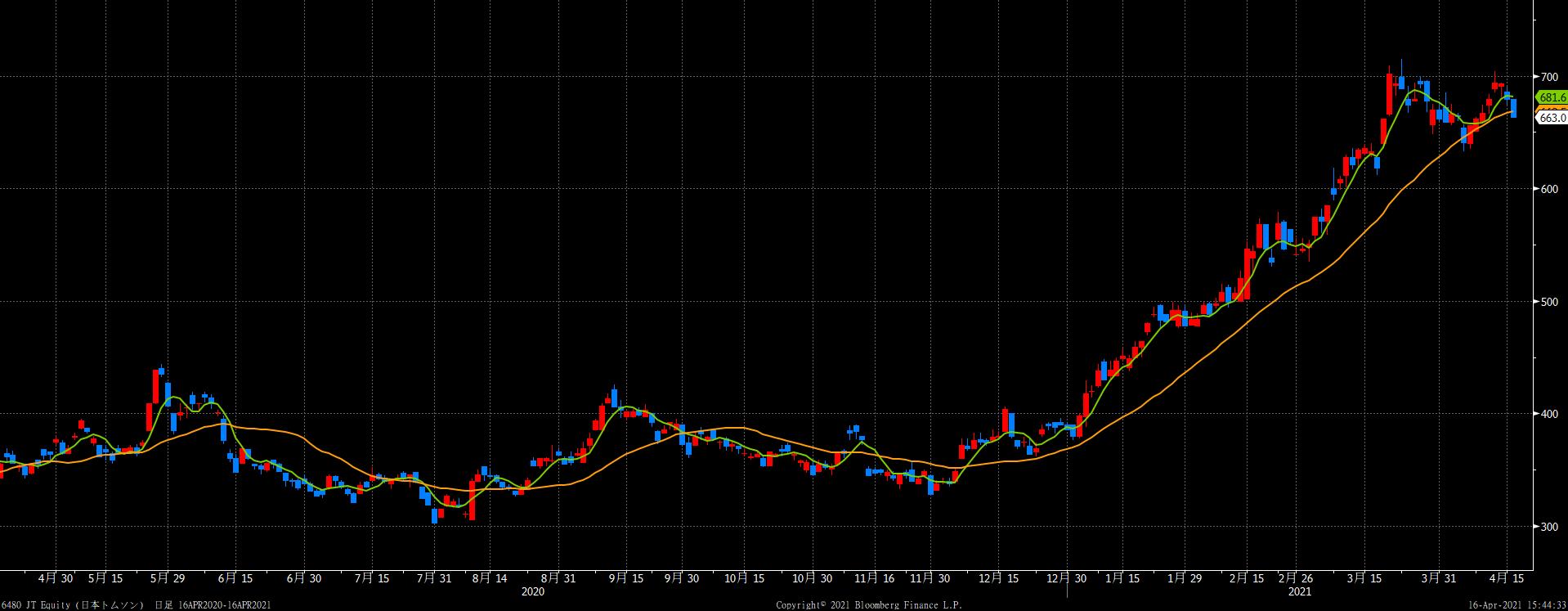Select the 7月 31 date axis label
The width and height of the screenshot is (1568, 611).
coord(433,578)
